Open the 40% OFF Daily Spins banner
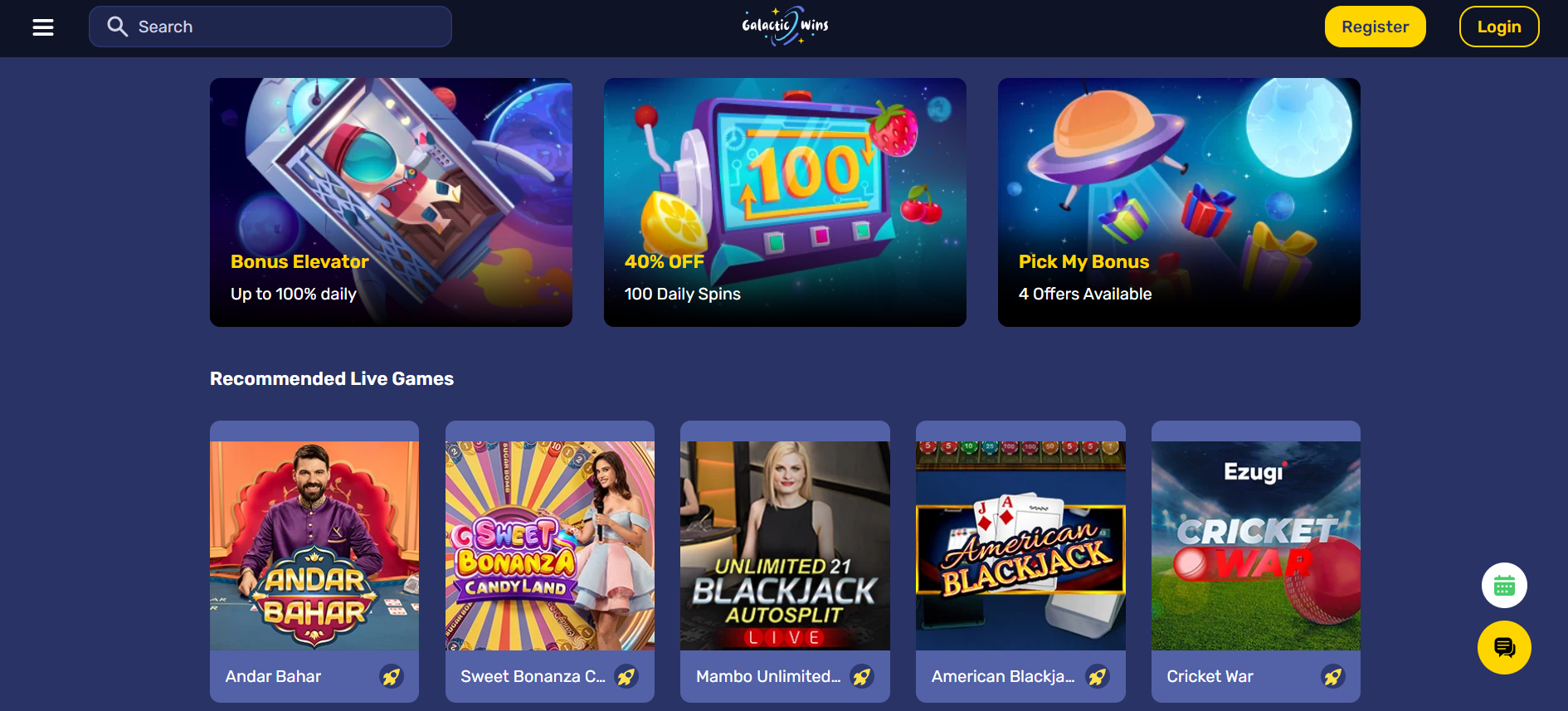The image size is (1568, 711). [785, 202]
